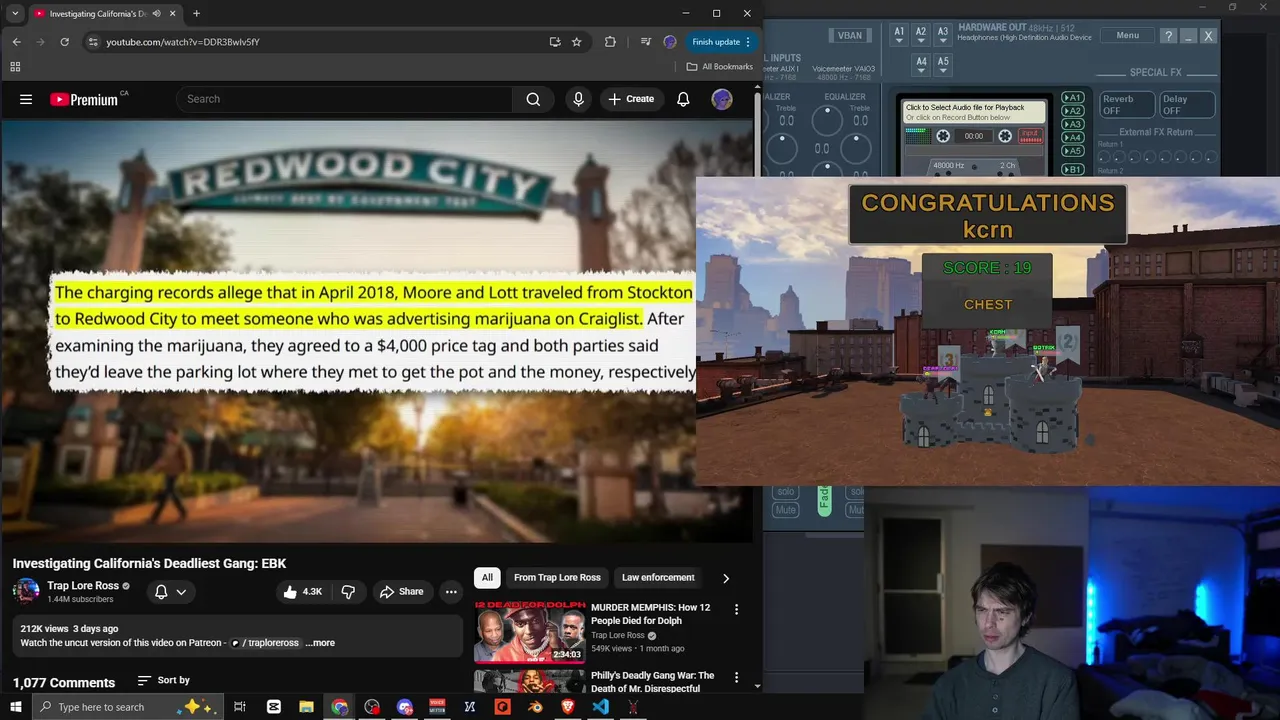
Task: Toggle Reverb OFF in Voicemeeter Special FX
Action: (x=1127, y=105)
